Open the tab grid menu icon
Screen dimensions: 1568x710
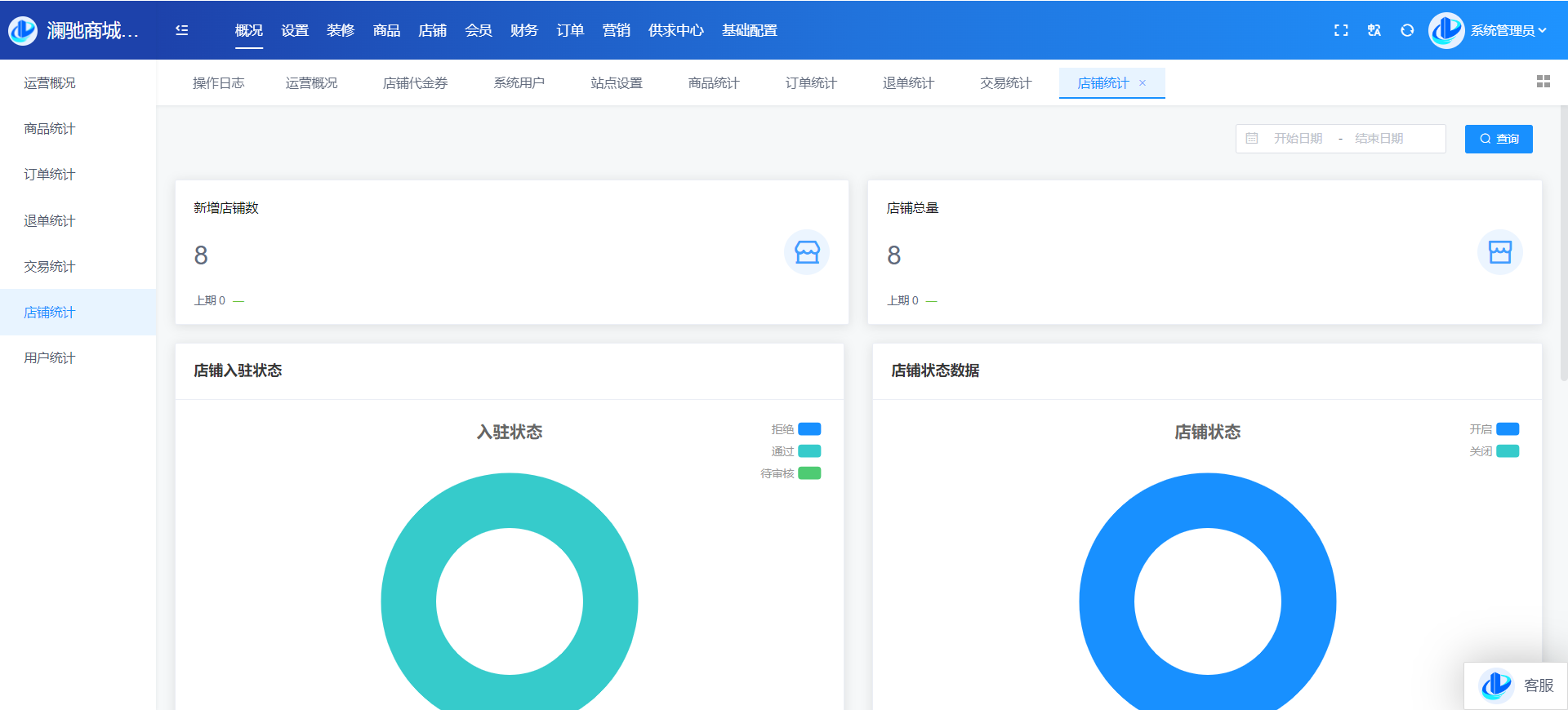click(x=1543, y=82)
